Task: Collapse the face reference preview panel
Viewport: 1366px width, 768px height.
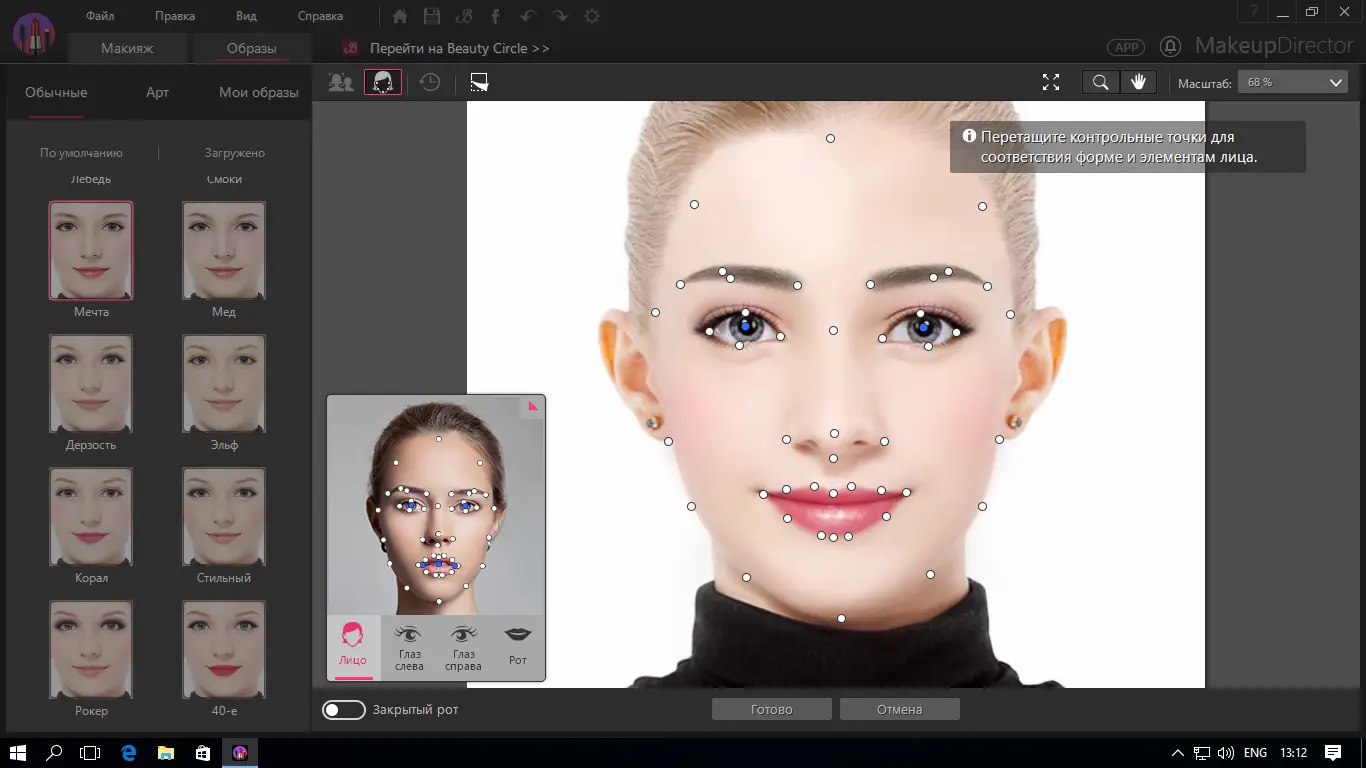Action: [x=533, y=406]
